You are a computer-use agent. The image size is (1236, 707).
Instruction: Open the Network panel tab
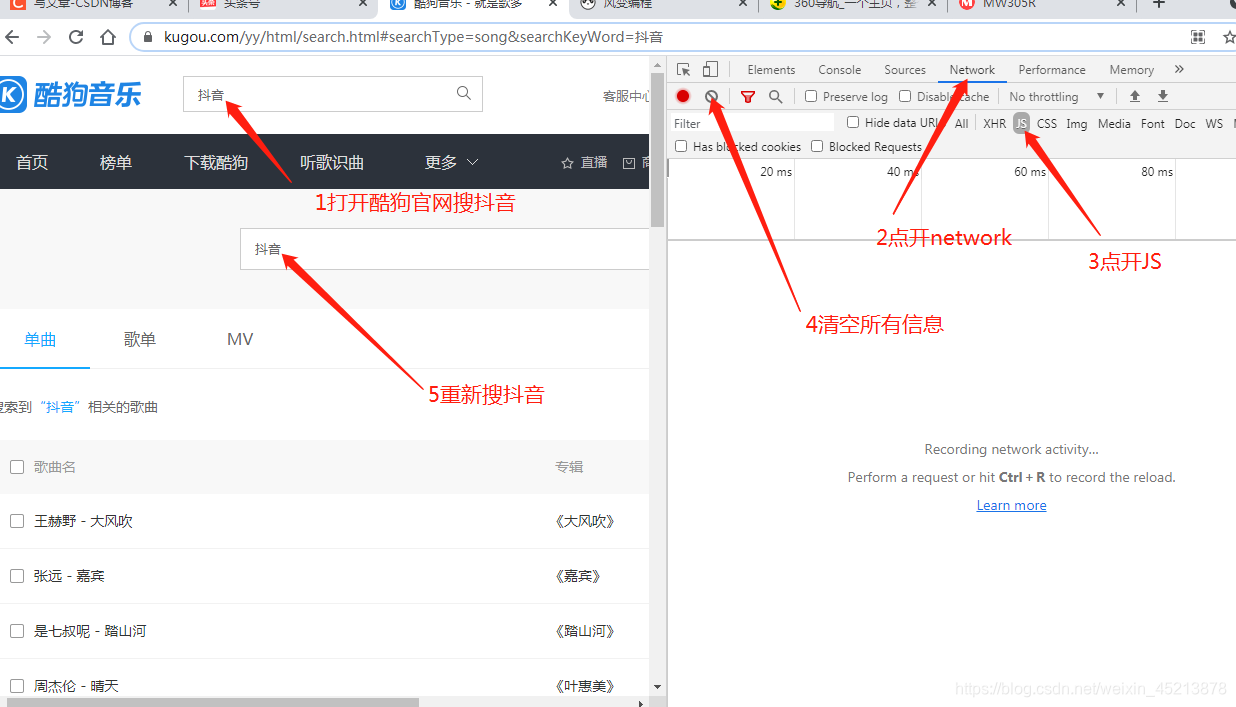[x=972, y=69]
